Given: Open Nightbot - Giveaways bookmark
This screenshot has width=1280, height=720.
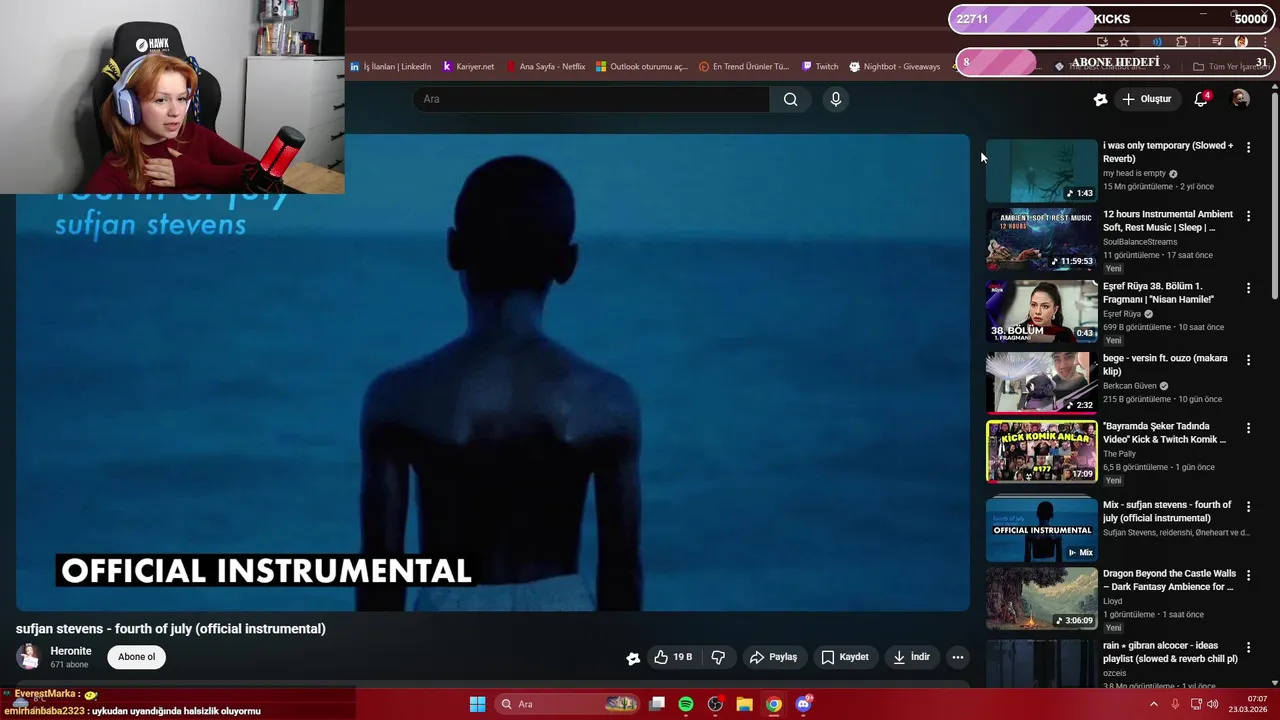Looking at the screenshot, I should pos(895,67).
